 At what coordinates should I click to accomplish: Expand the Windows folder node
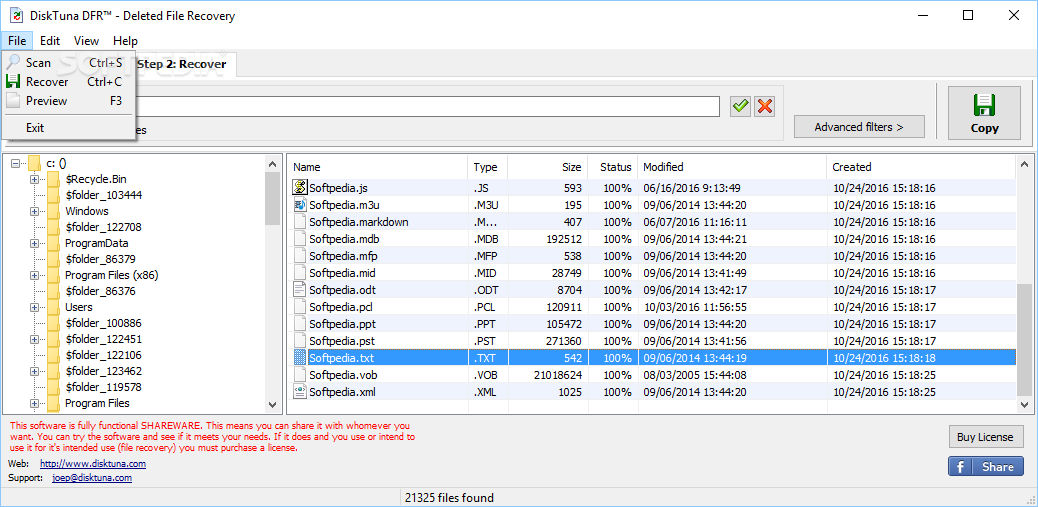[34, 212]
